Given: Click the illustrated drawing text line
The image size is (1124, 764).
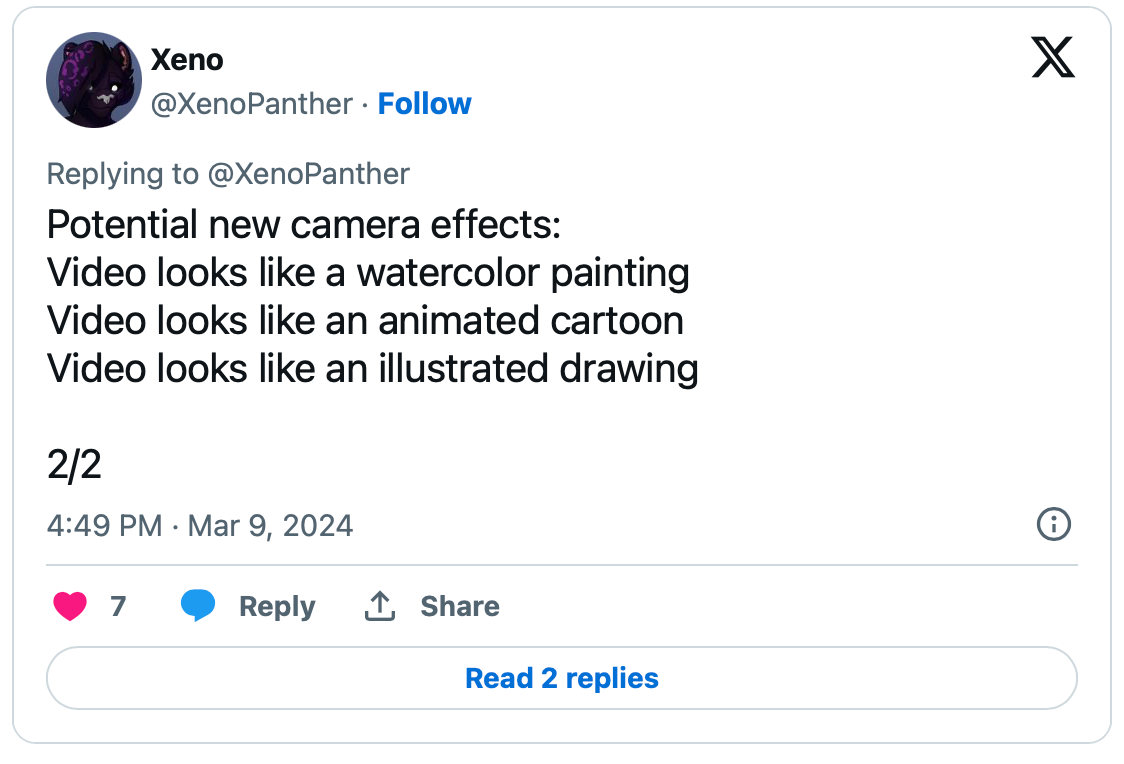Looking at the screenshot, I should point(372,369).
